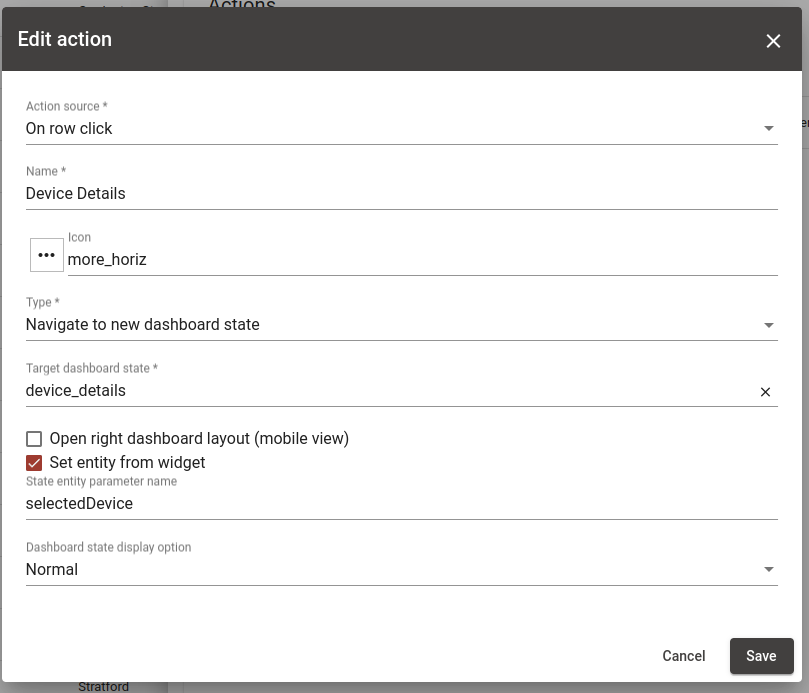Screen dimensions: 809x693
Task: Click the Dashboard state display option arrow
Action: tap(769, 568)
